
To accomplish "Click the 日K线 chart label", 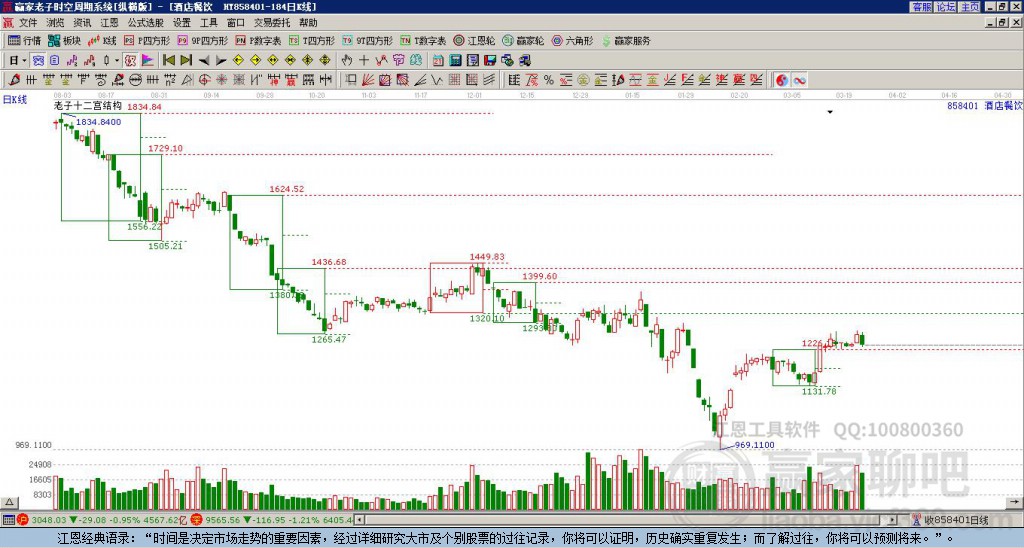I will (x=15, y=100).
